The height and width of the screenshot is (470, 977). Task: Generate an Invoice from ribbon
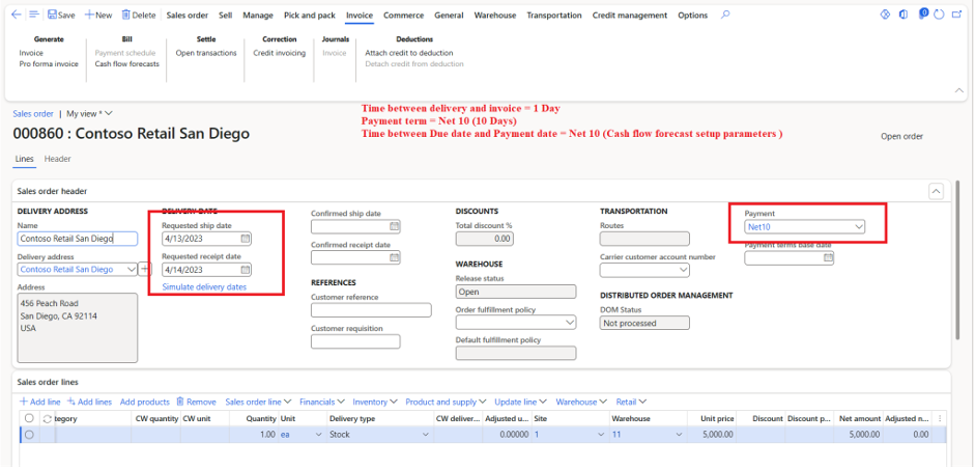pyautogui.click(x=31, y=53)
